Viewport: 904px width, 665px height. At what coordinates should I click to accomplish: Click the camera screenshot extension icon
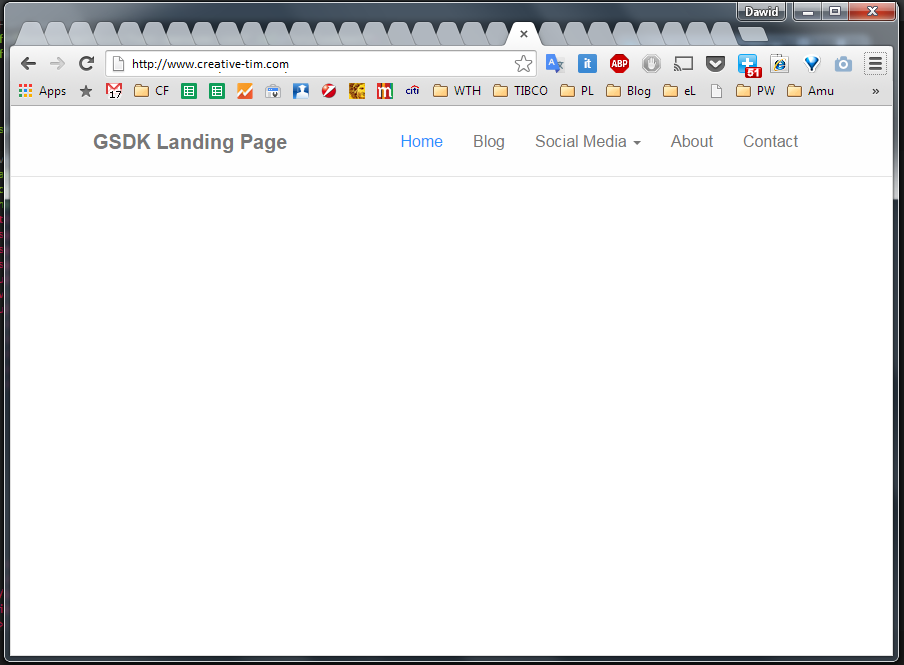[843, 64]
